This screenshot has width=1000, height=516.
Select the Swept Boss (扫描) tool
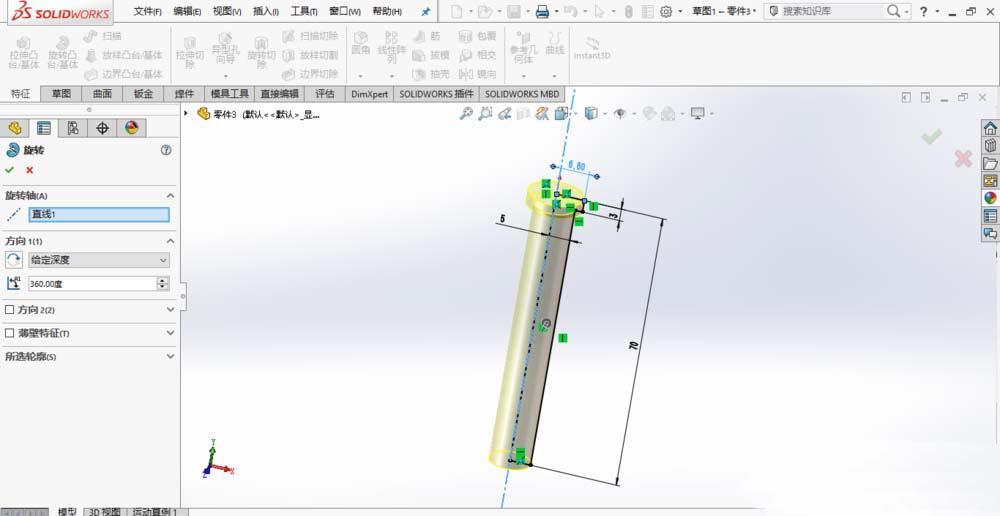103,36
